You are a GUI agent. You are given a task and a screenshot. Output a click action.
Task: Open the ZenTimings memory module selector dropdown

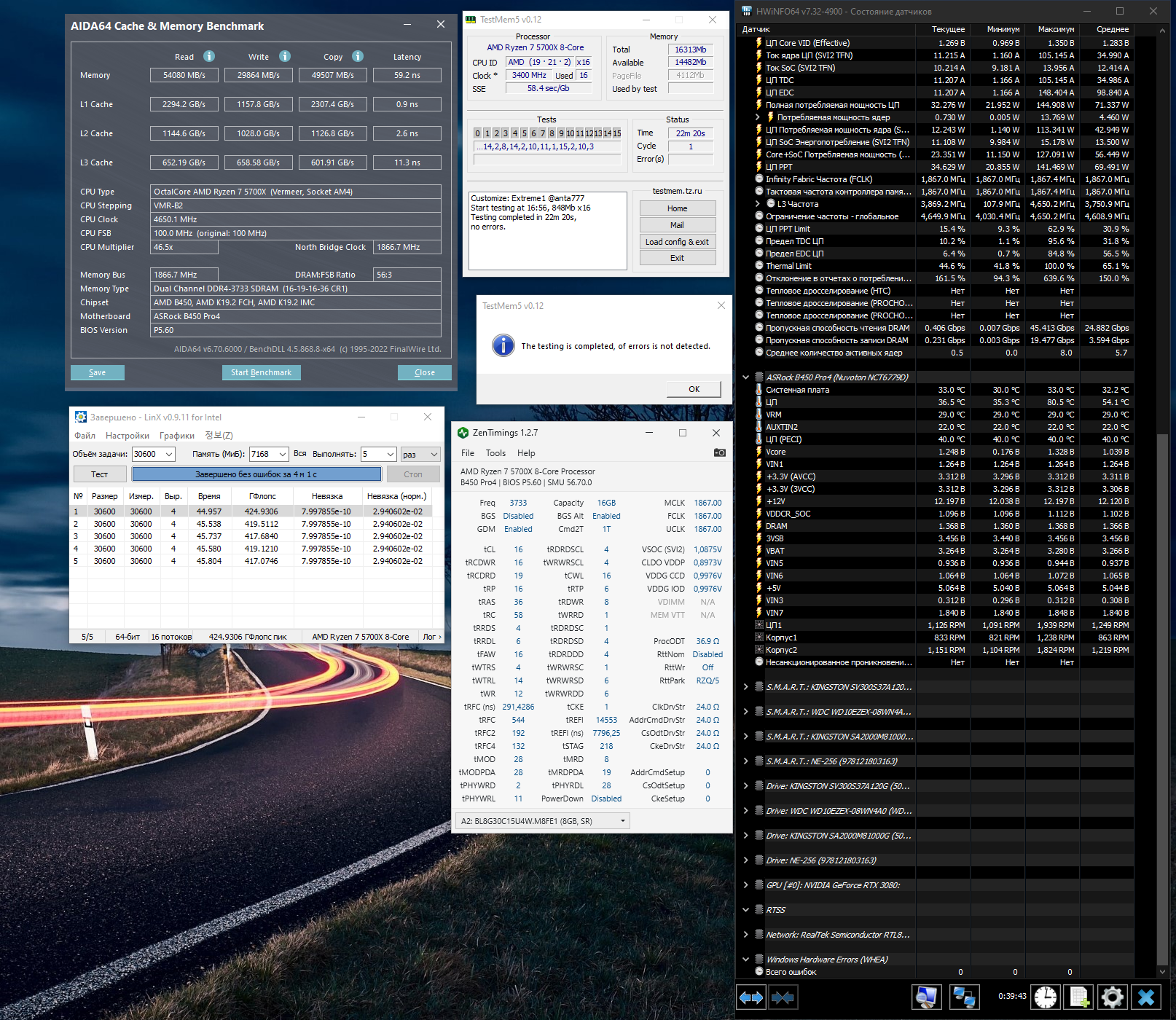pyautogui.click(x=544, y=821)
